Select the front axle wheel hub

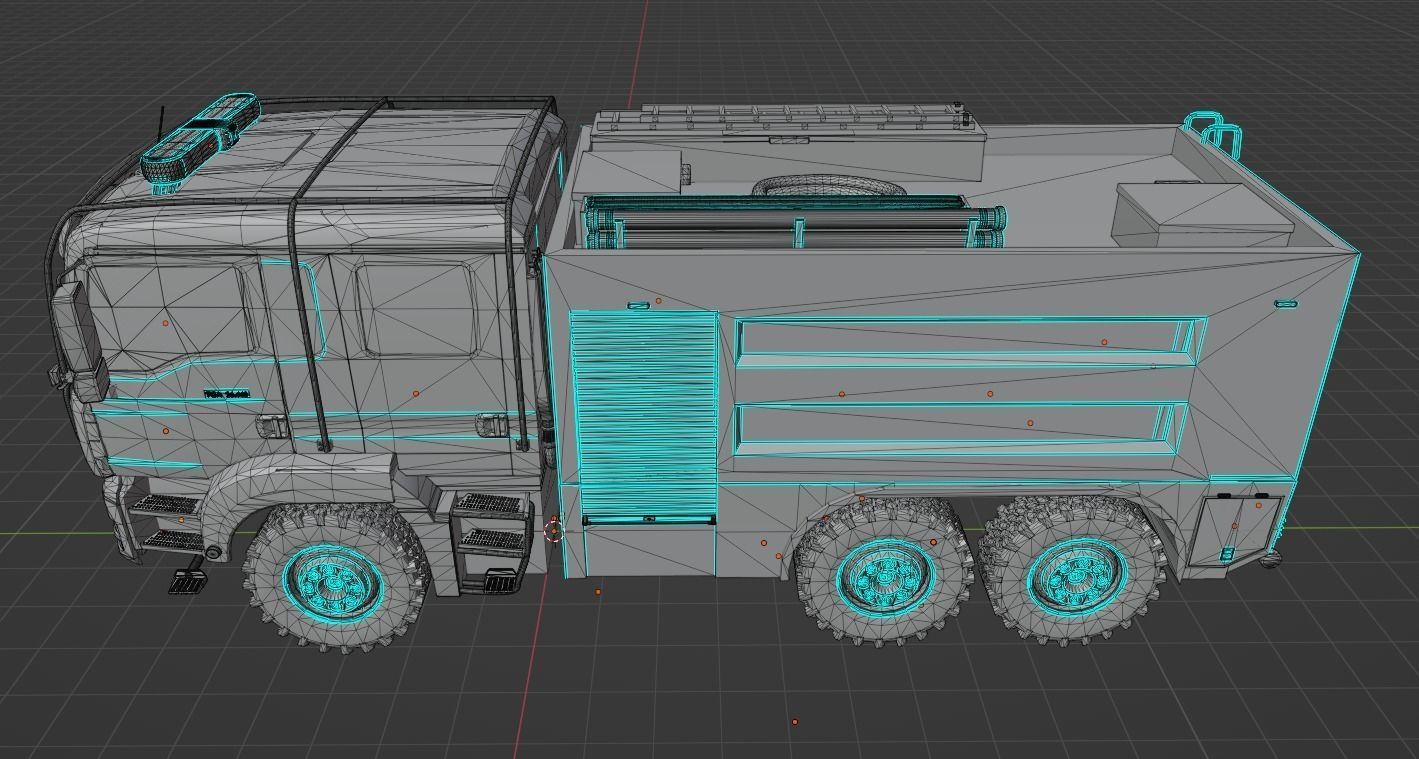333,581
